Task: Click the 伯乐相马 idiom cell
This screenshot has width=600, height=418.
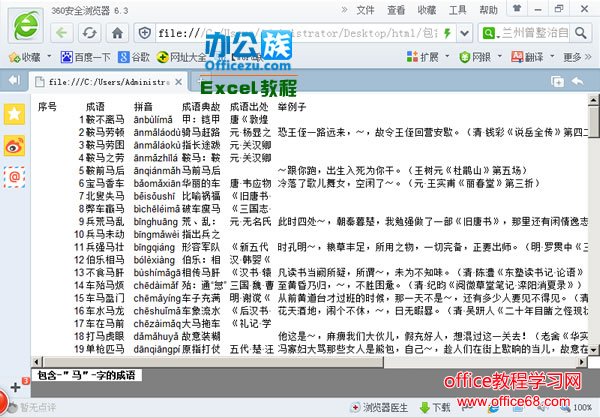Action: click(105, 260)
